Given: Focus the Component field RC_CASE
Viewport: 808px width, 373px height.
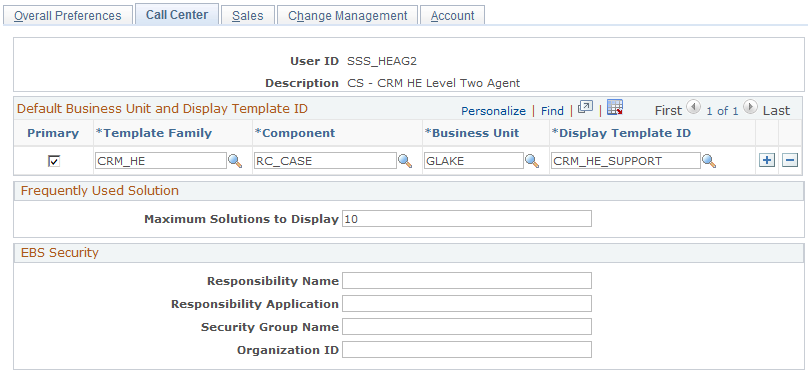Looking at the screenshot, I should pyautogui.click(x=325, y=161).
